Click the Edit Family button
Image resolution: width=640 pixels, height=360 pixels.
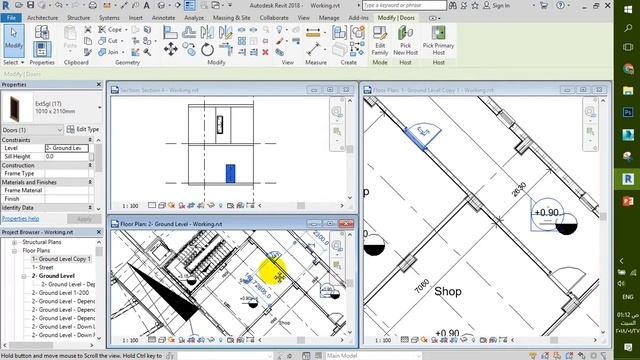pyautogui.click(x=380, y=40)
